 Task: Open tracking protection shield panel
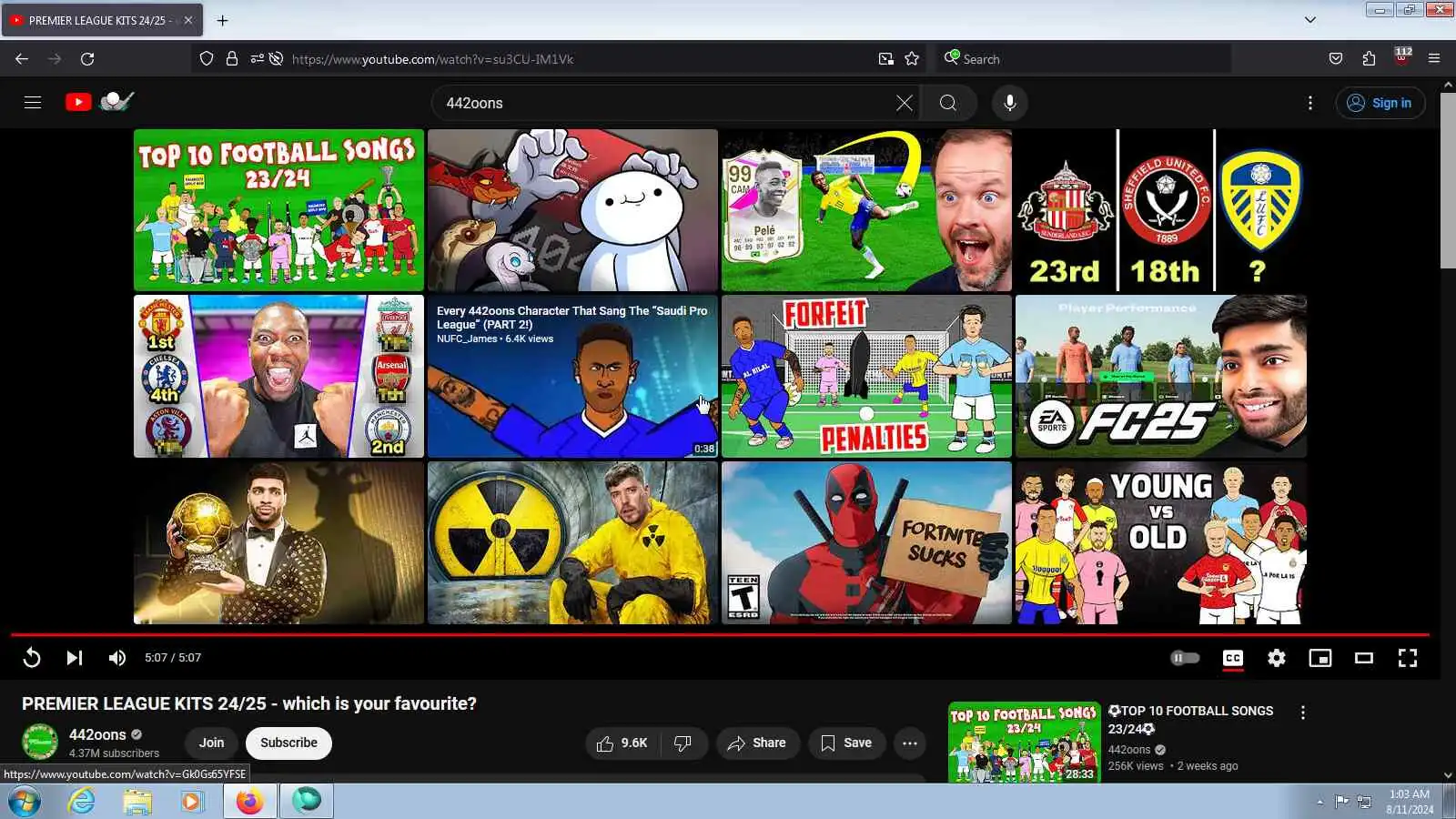[x=207, y=59]
